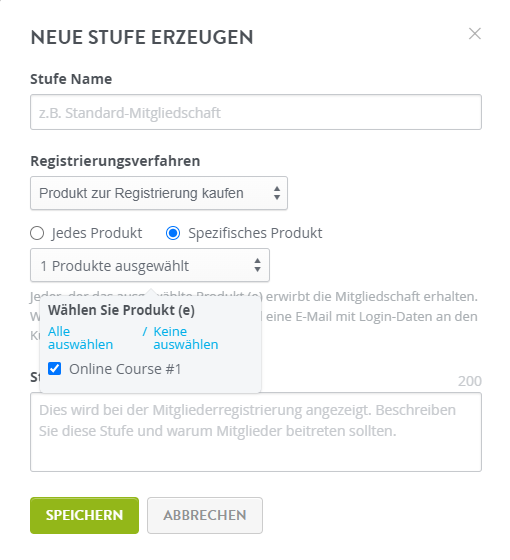The height and width of the screenshot is (560, 510).
Task: Select the Jedes Produkt radio button
Action: coord(37,233)
